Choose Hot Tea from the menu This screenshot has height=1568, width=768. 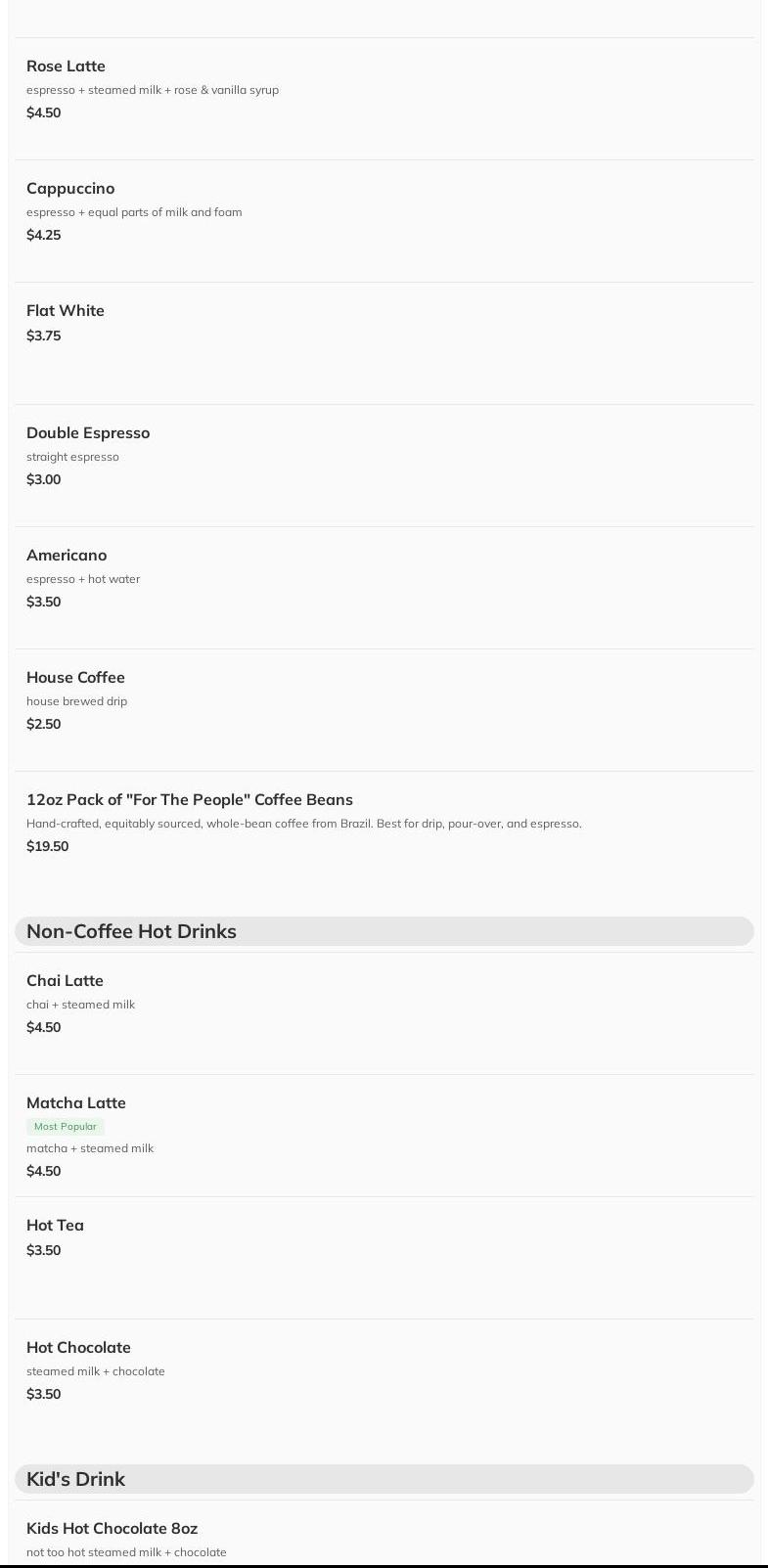point(55,1226)
